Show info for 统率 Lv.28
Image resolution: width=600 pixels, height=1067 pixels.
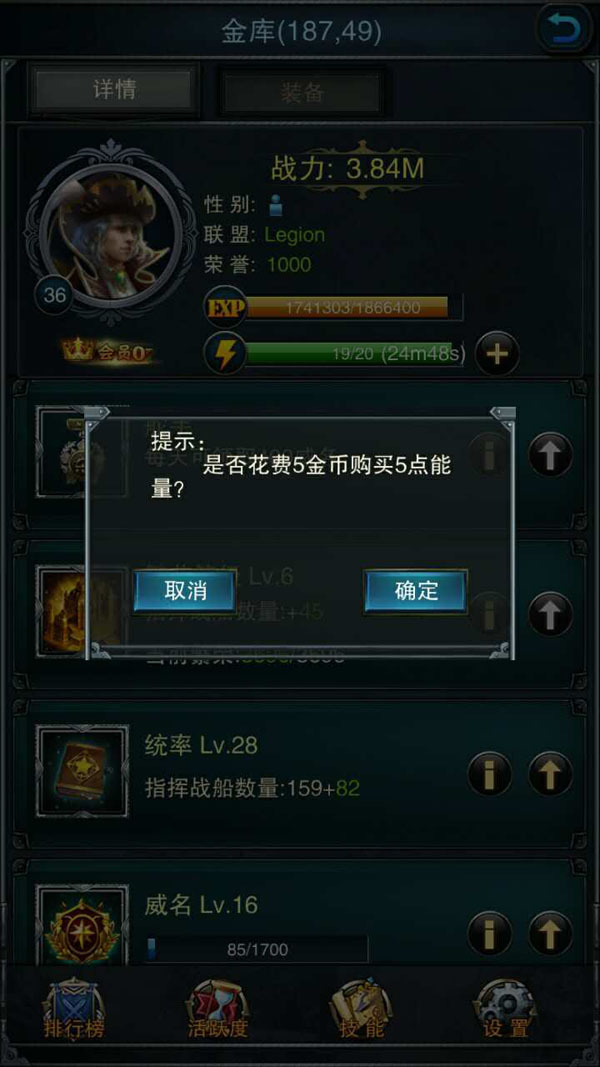tap(490, 774)
